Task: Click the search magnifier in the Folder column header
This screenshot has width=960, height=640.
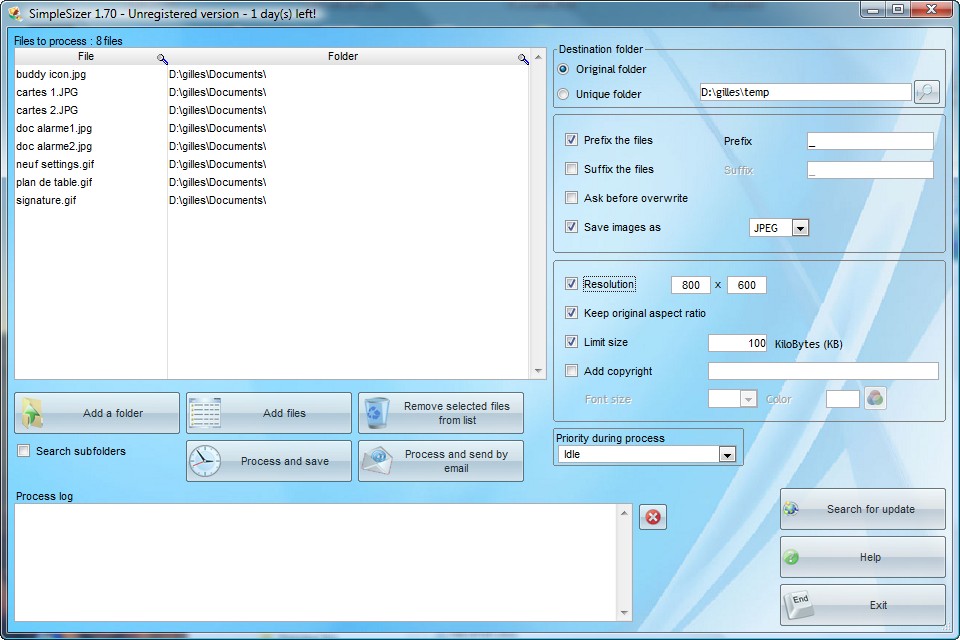Action: (523, 59)
